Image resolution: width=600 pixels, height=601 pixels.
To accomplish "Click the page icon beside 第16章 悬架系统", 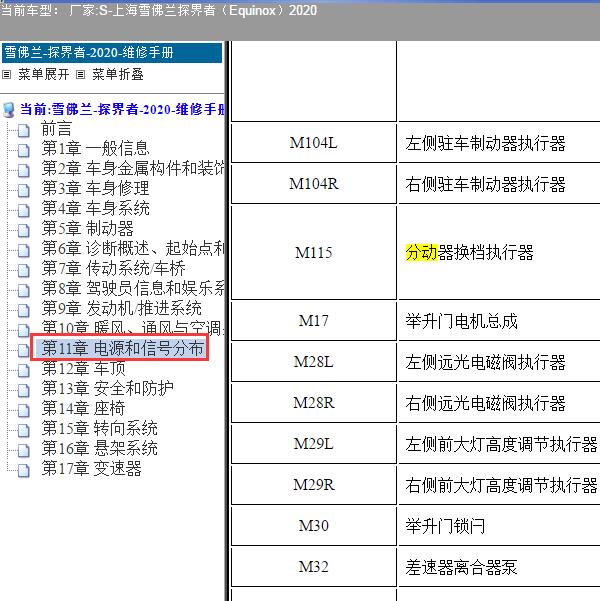I will click(x=24, y=450).
